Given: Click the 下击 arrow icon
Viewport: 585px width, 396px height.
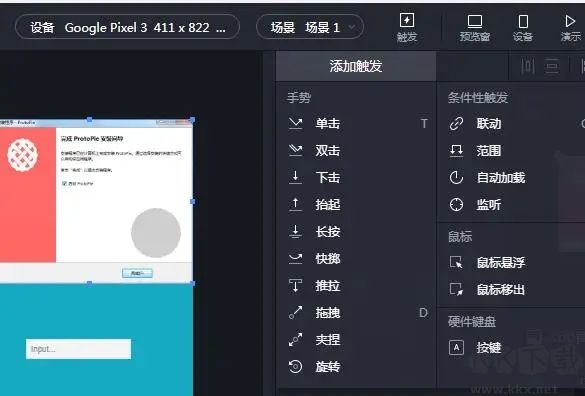Looking at the screenshot, I should coord(295,178).
